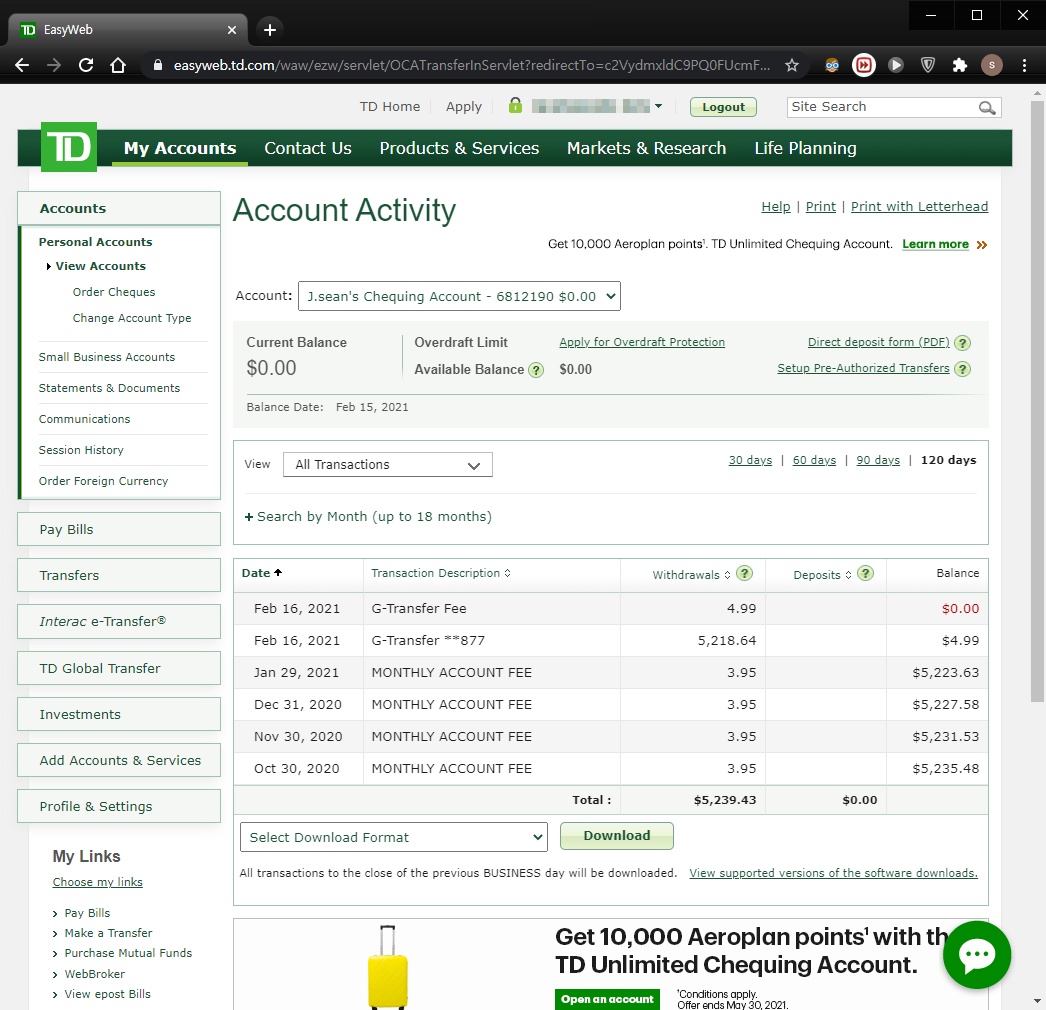
Task: Open browser home page icon
Action: 118,65
